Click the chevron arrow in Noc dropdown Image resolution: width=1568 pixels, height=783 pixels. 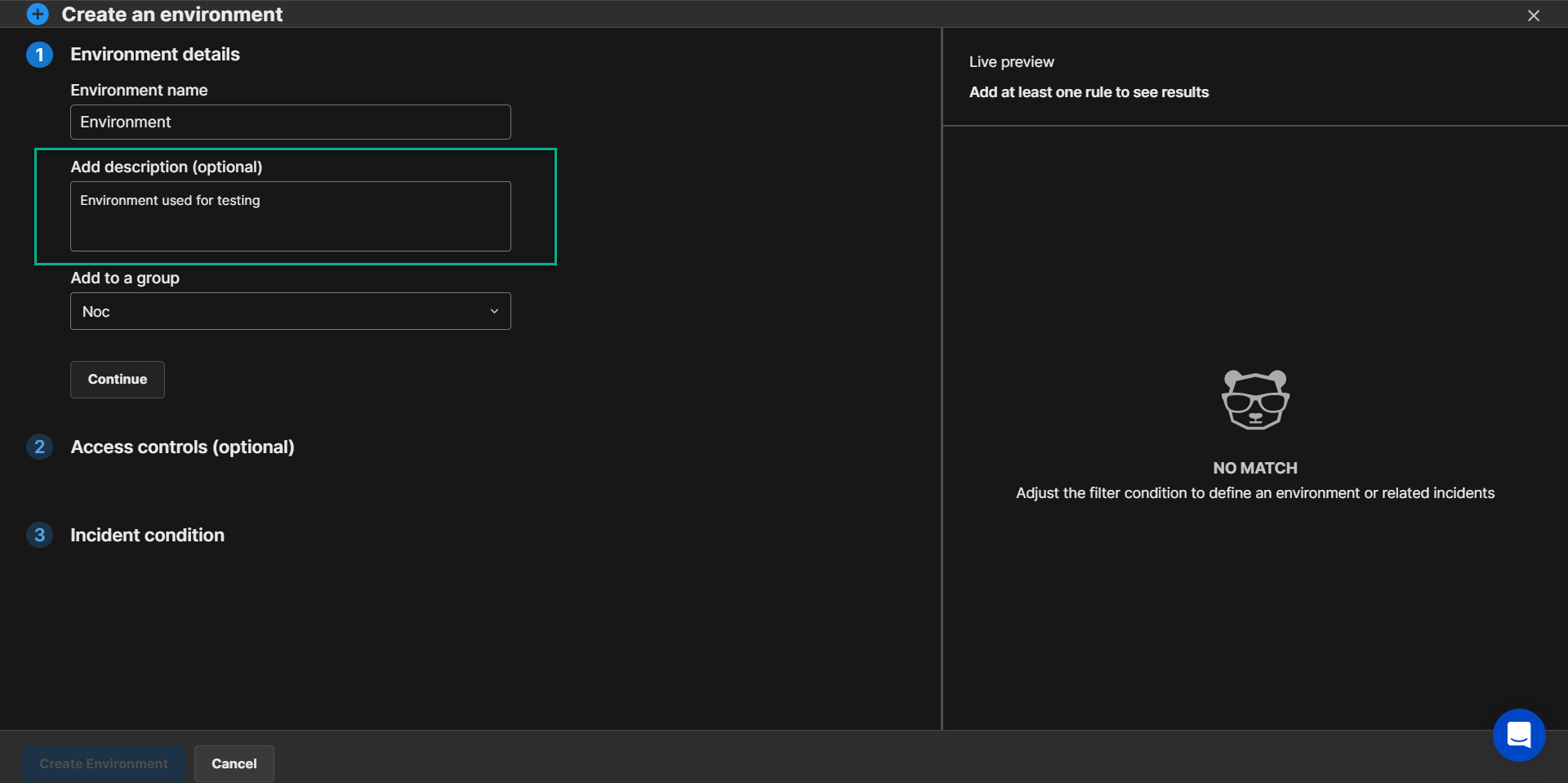coord(494,312)
